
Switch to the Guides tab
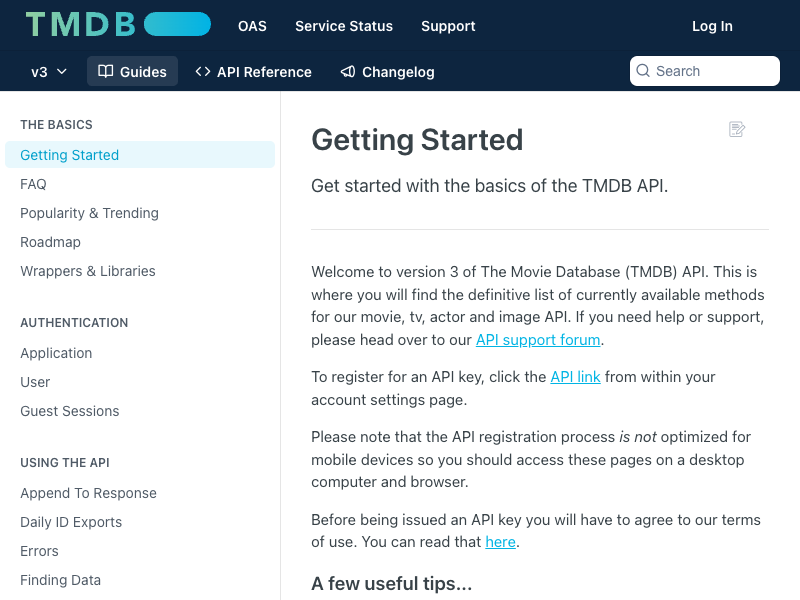[132, 71]
